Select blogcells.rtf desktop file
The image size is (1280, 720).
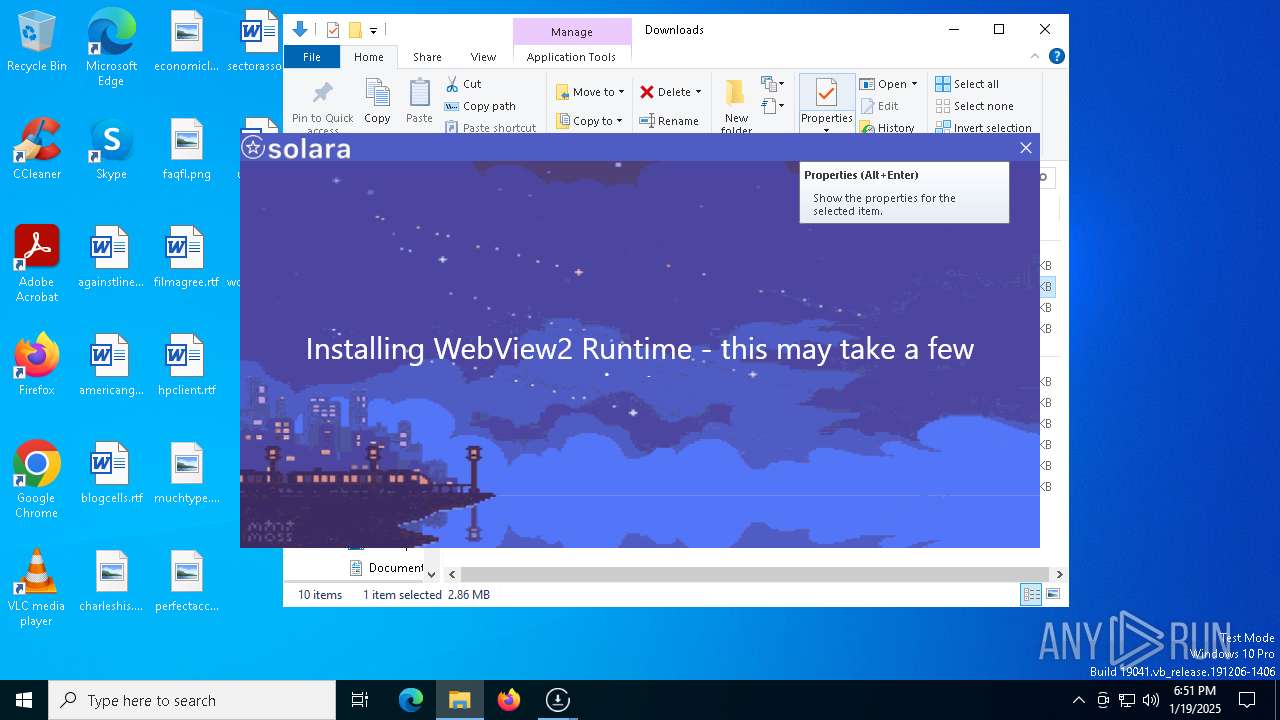[x=111, y=473]
